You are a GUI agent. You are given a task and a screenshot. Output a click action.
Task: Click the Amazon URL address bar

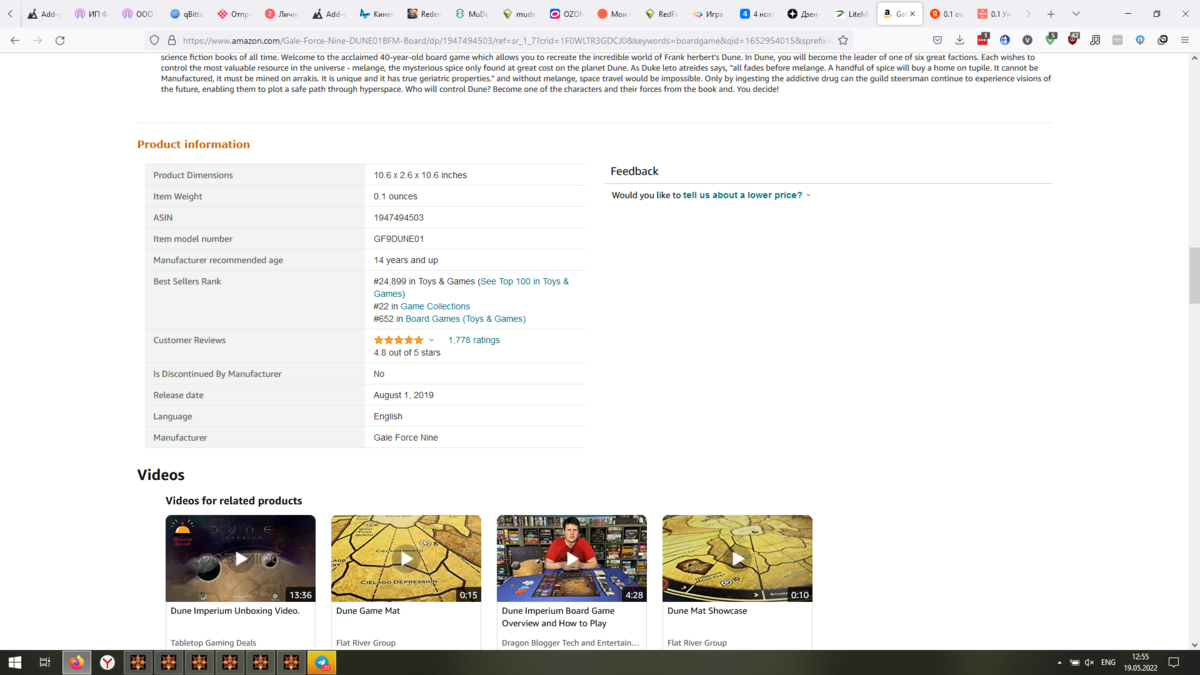coord(505,40)
